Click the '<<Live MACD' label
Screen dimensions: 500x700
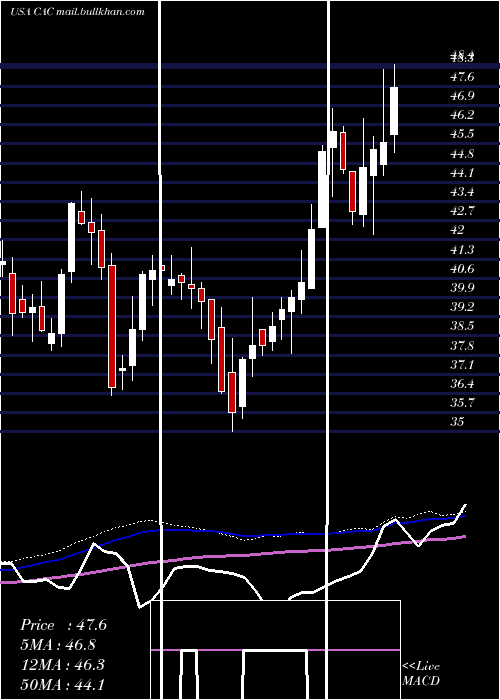[x=421, y=673]
